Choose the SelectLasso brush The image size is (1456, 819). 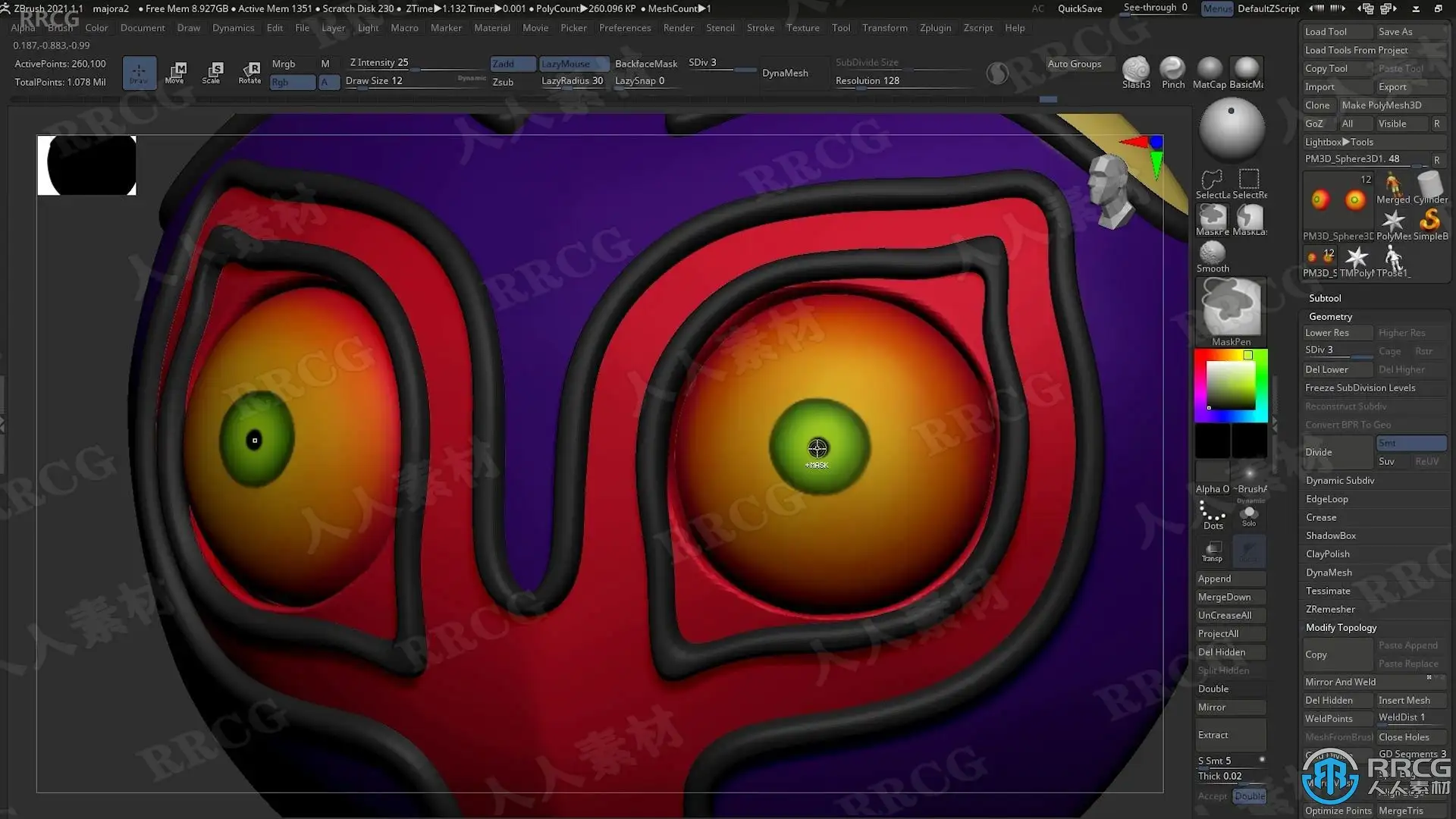click(1212, 184)
